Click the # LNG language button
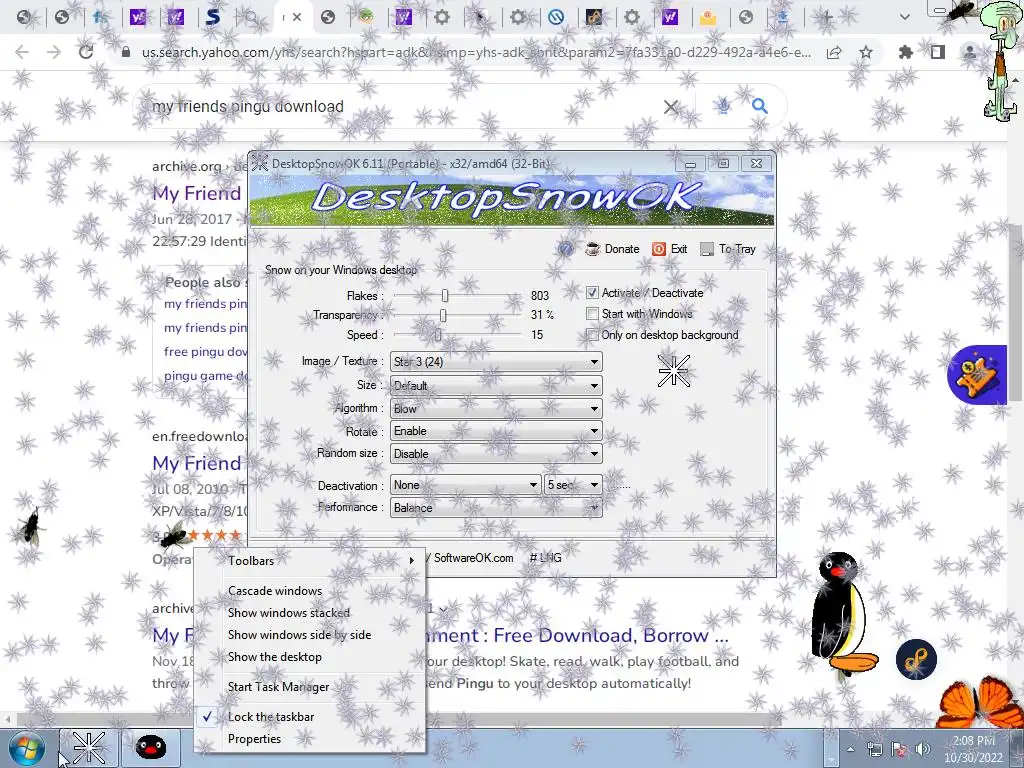This screenshot has height=768, width=1024. (545, 558)
